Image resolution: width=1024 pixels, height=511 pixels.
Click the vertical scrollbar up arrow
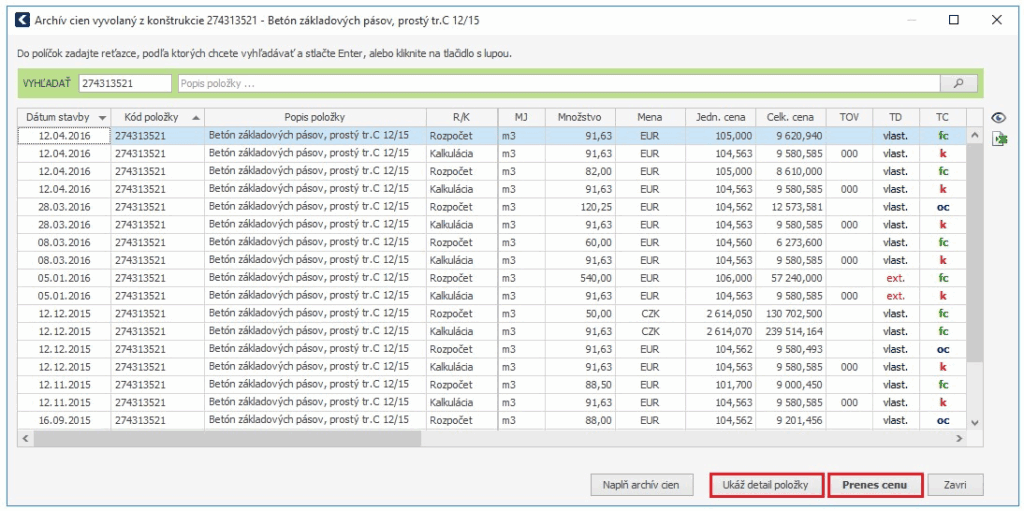tap(975, 135)
